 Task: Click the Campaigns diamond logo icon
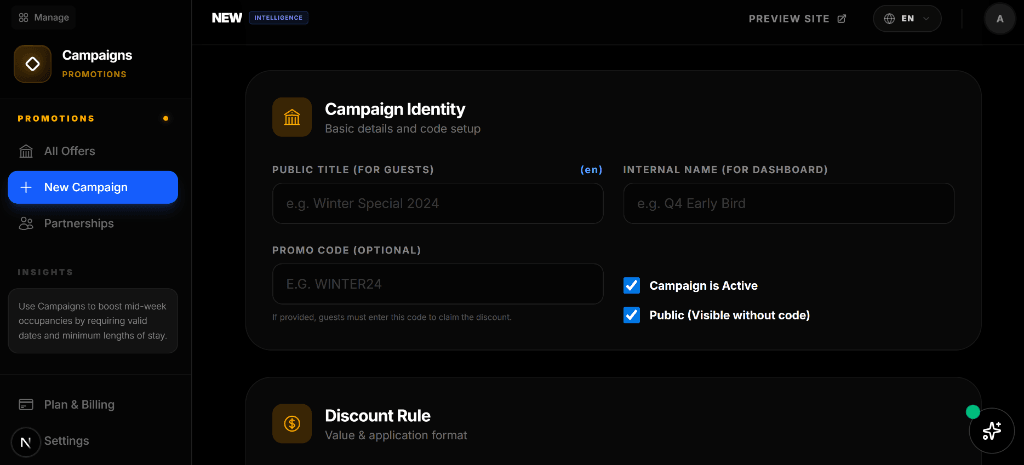(33, 64)
